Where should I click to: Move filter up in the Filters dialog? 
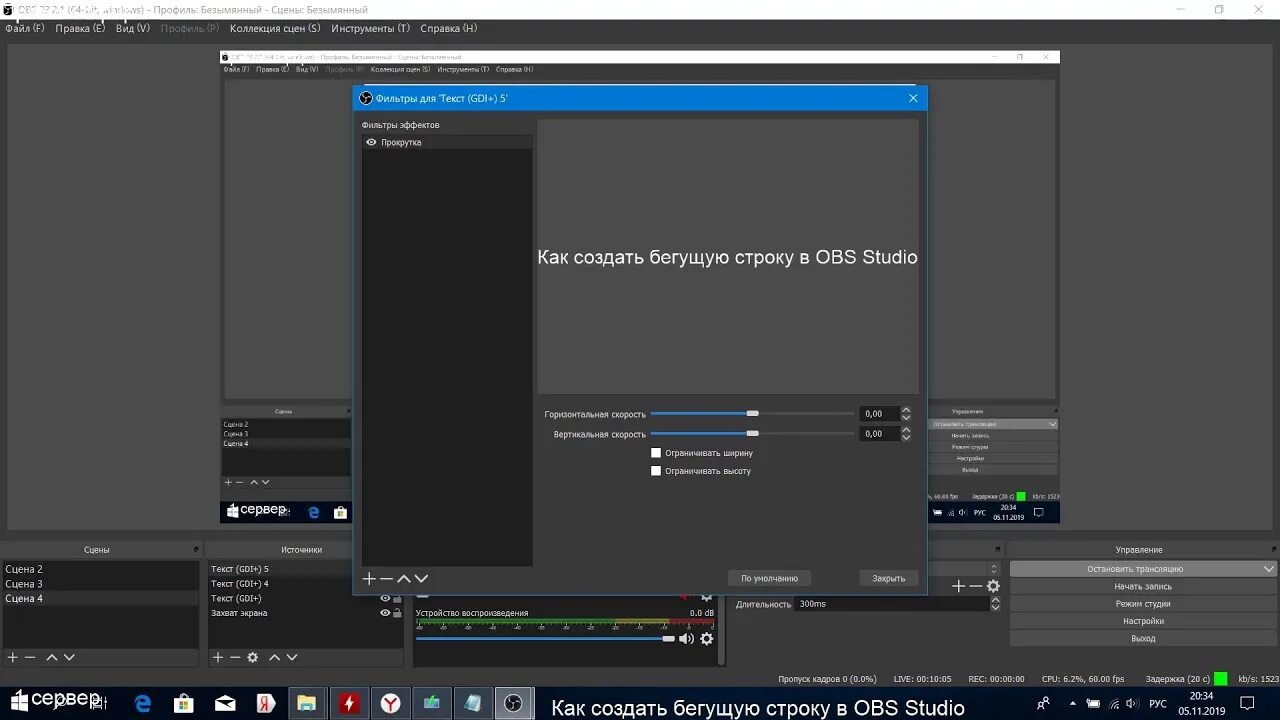404,579
